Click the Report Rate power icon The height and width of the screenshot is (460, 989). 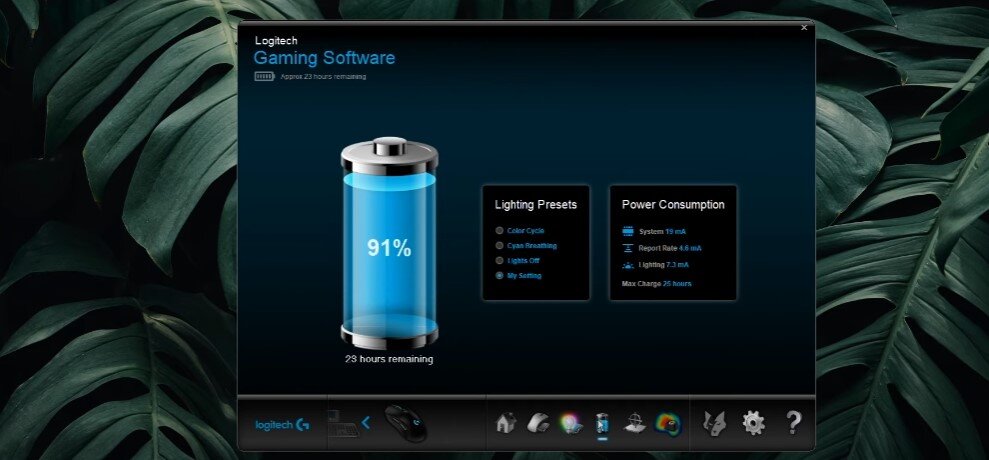pyautogui.click(x=628, y=248)
